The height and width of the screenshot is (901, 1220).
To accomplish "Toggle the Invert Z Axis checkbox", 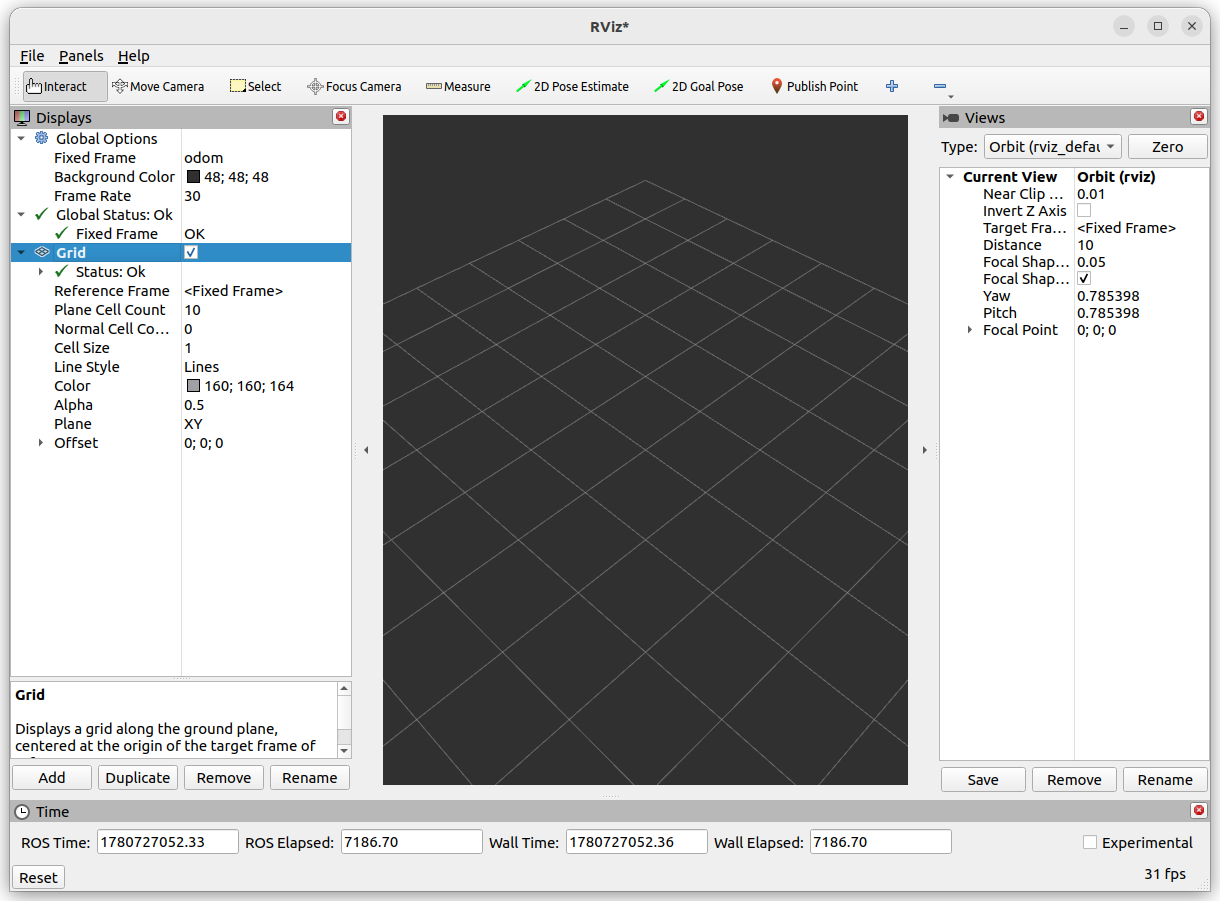I will coord(1084,211).
